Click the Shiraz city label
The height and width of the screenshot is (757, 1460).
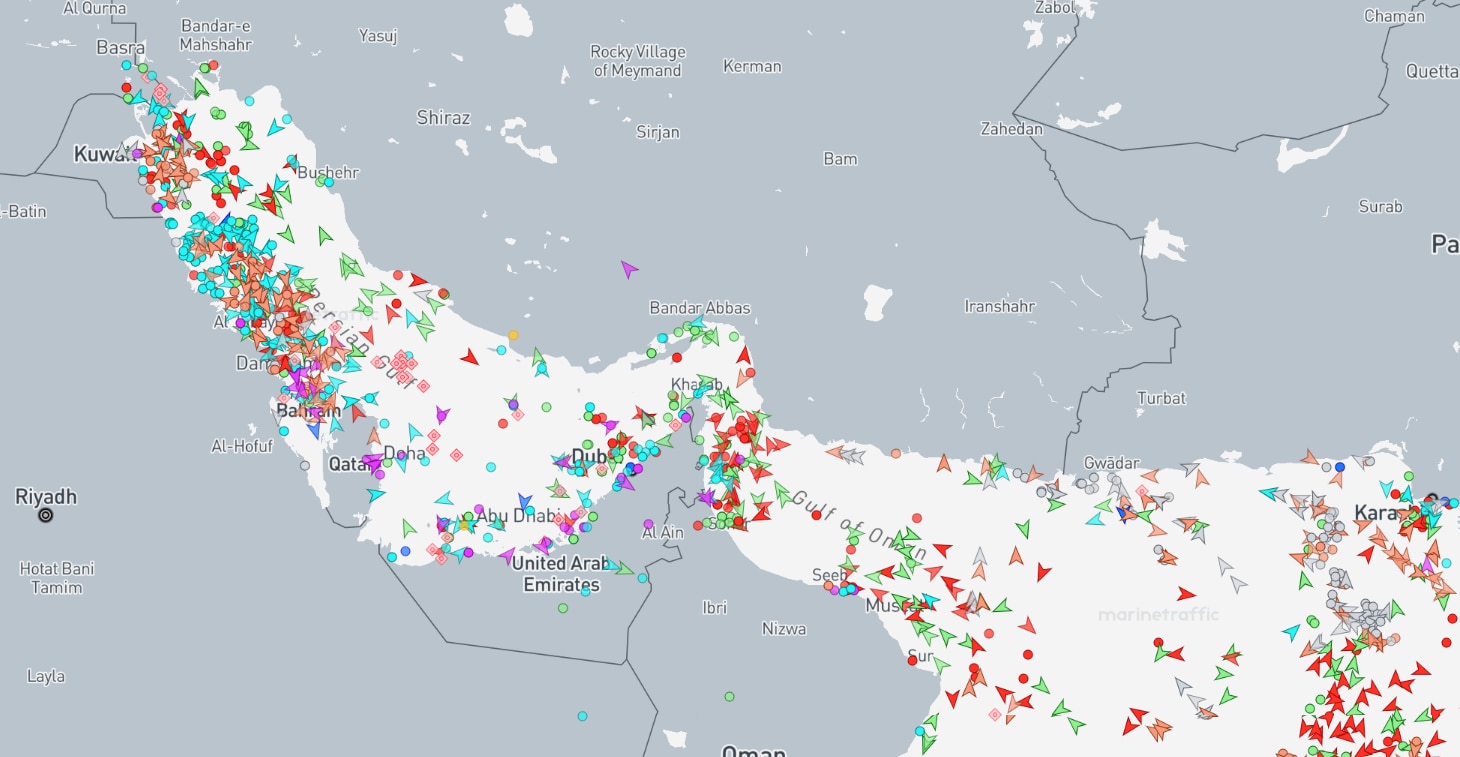tap(443, 118)
